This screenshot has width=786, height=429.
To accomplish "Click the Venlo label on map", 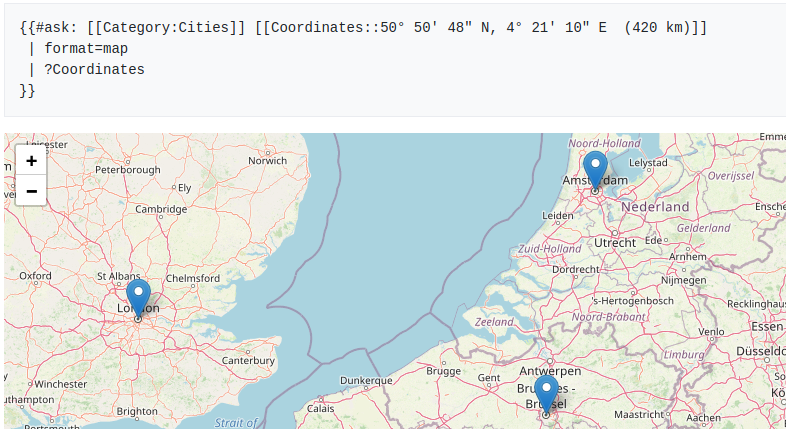I will [711, 332].
